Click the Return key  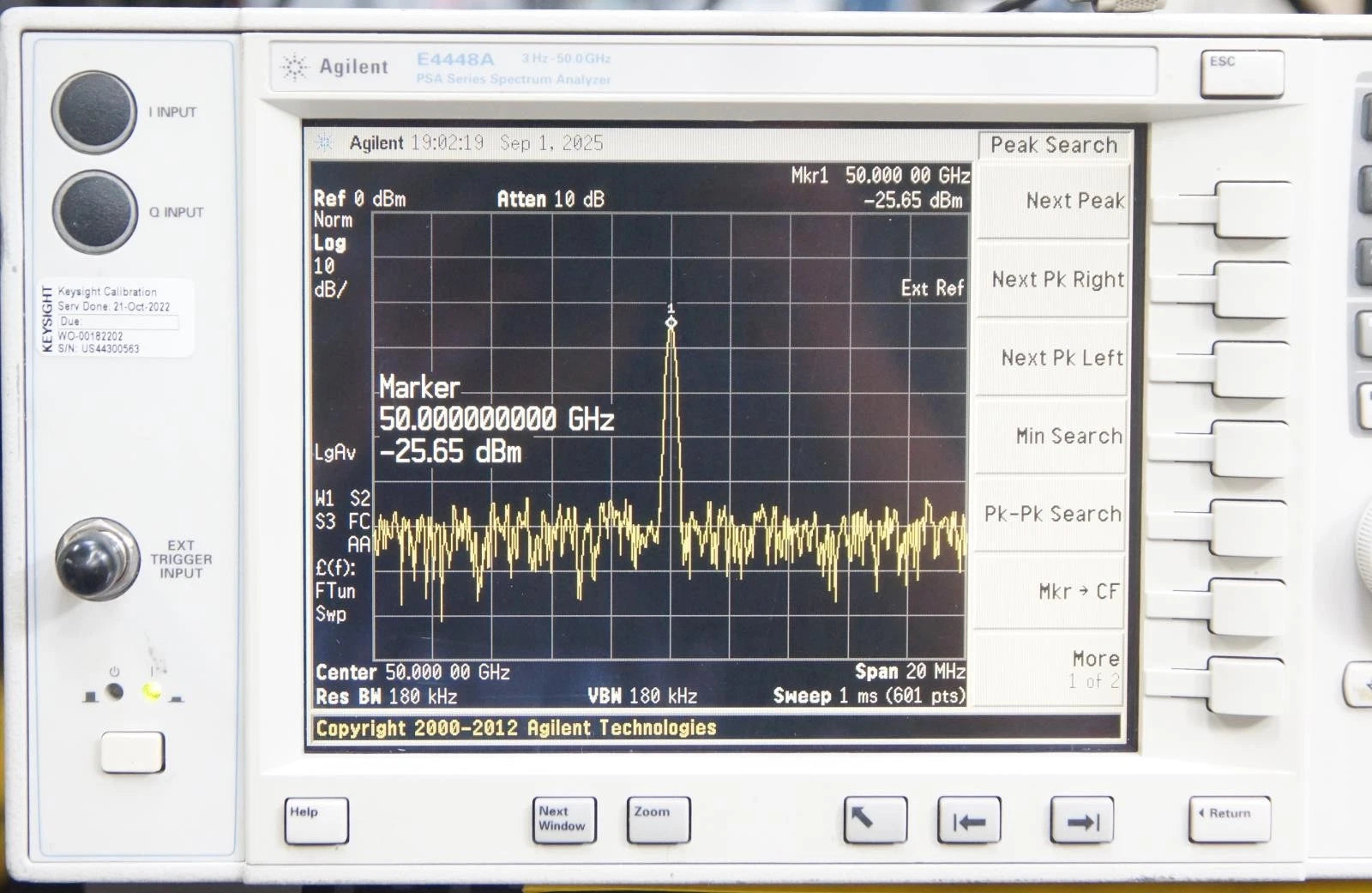click(1230, 819)
